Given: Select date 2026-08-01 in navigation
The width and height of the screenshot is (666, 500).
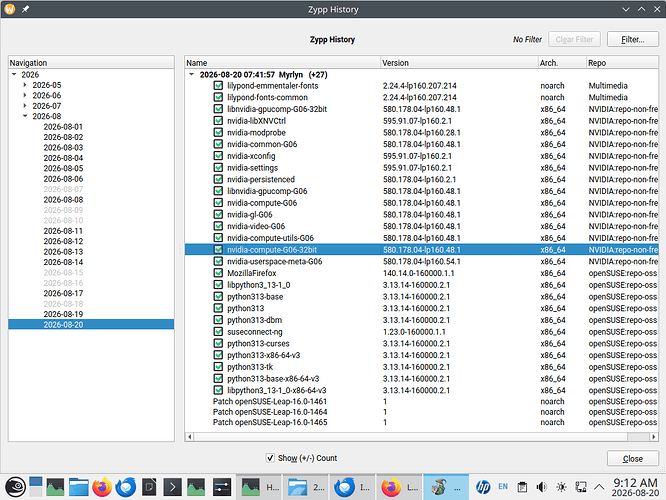Looking at the screenshot, I should pos(63,127).
